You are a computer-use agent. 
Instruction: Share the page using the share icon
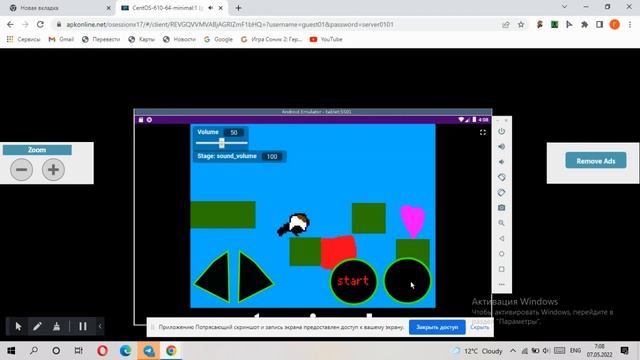pos(506,24)
